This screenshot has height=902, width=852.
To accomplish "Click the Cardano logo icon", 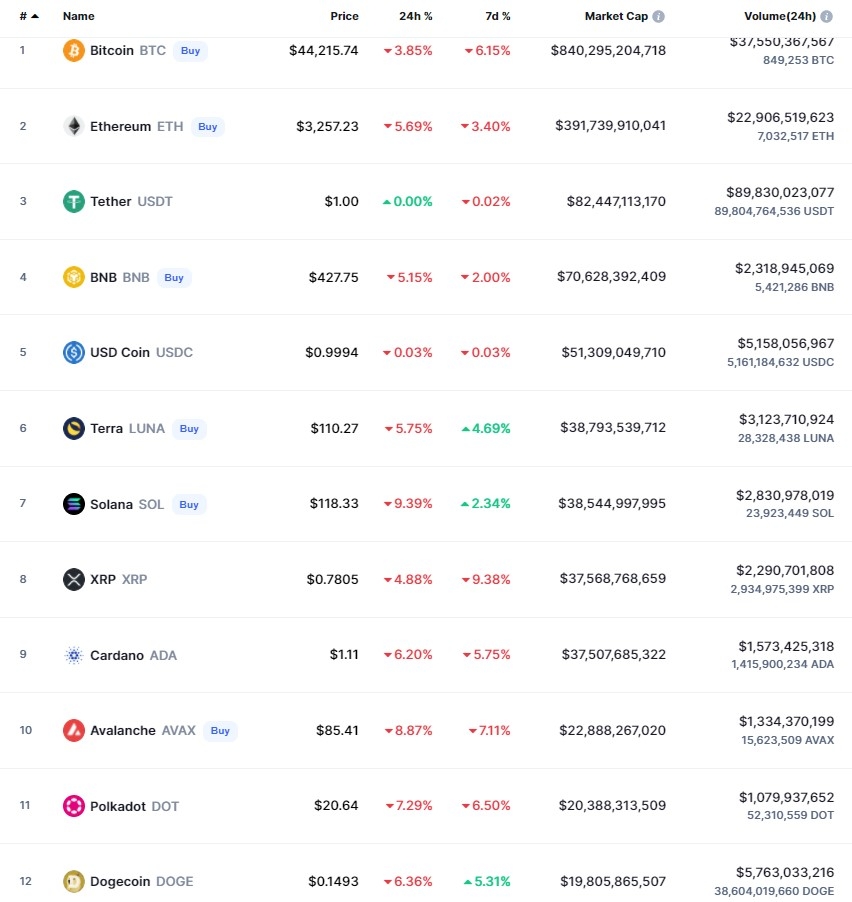I will point(74,655).
